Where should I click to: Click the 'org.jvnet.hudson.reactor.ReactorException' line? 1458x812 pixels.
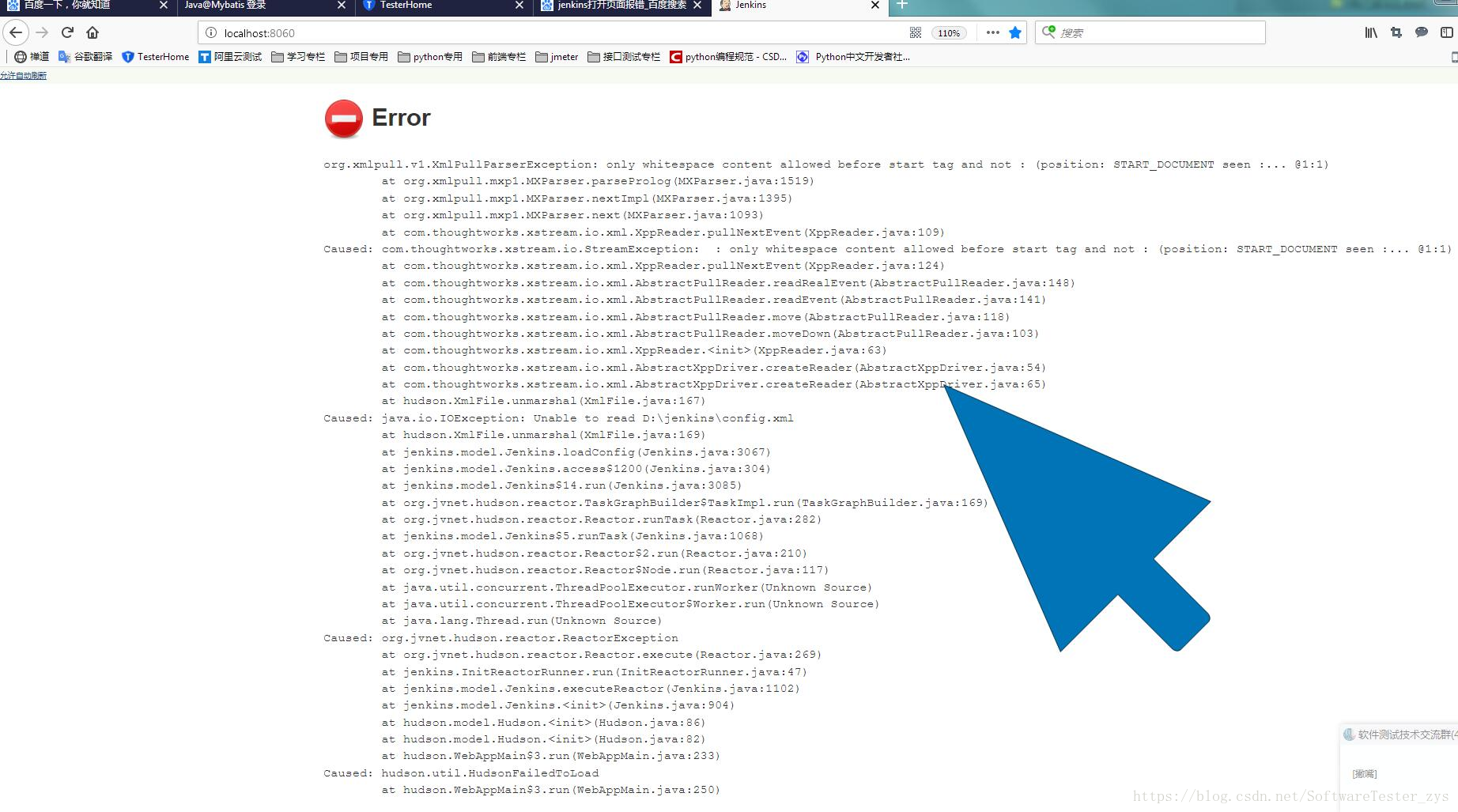530,638
